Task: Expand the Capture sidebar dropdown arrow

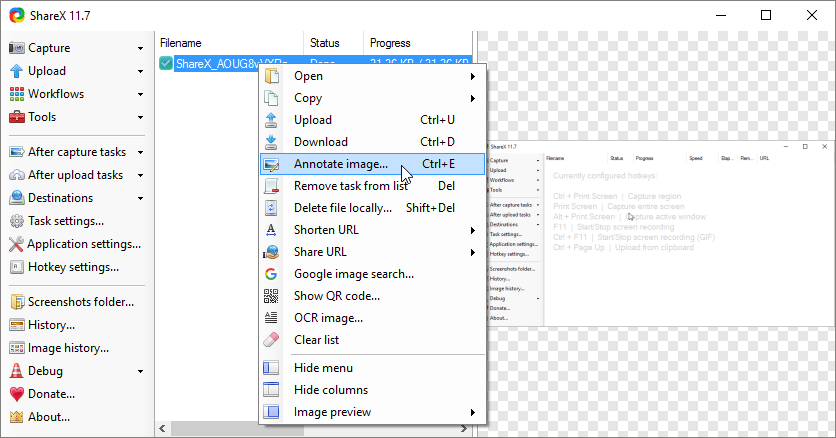Action: [140, 48]
